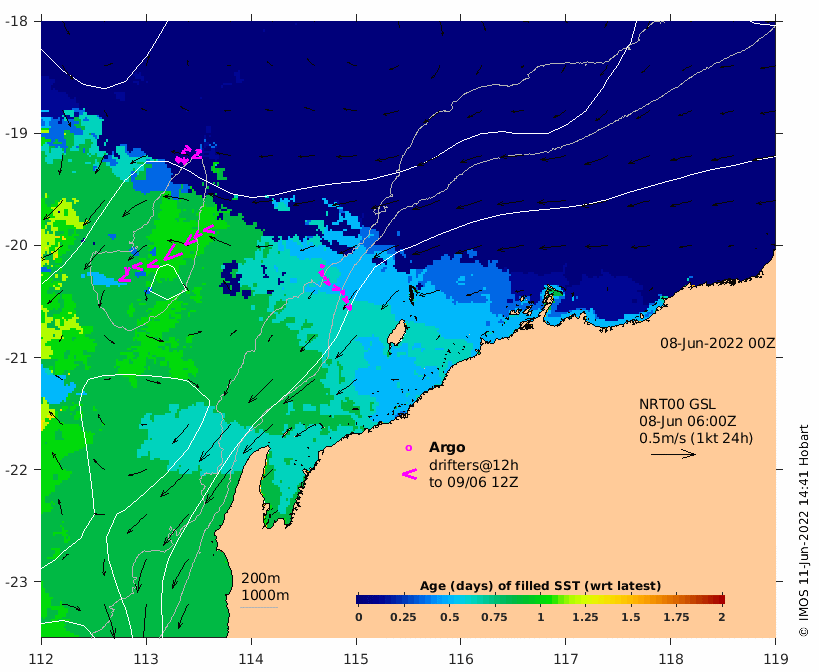The height and width of the screenshot is (672, 819).
Task: Click the IMOS copyright text on right edge
Action: point(803,530)
